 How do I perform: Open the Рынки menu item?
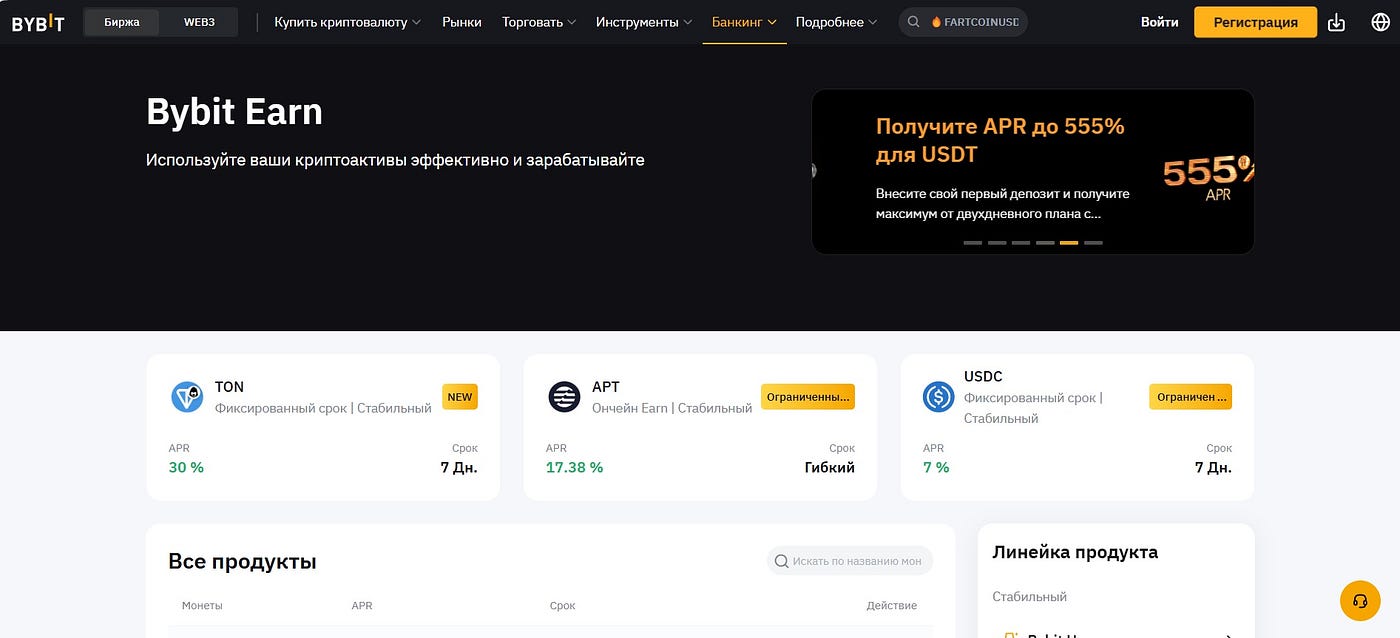[x=462, y=22]
